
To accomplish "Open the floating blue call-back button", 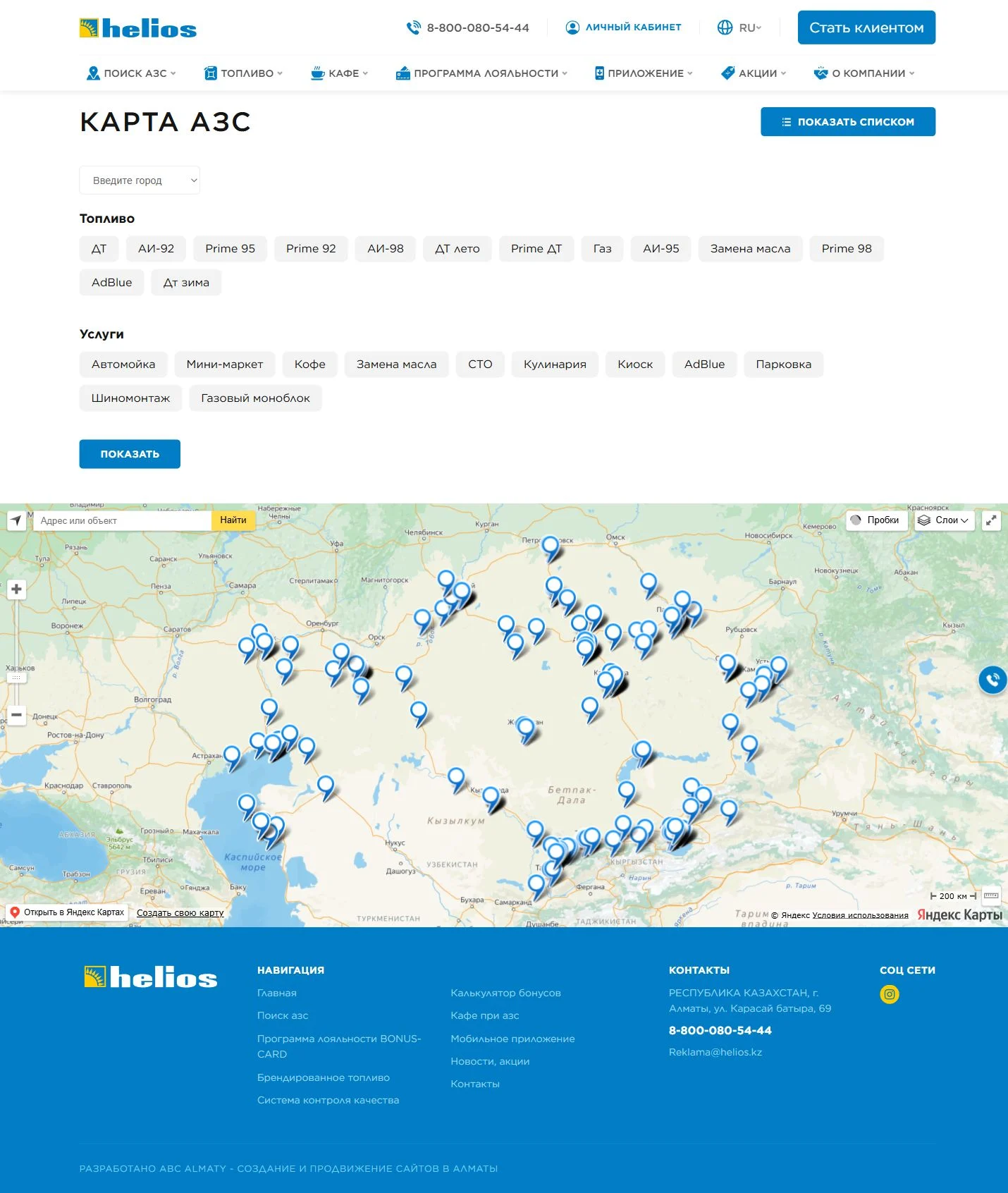I will 992,680.
